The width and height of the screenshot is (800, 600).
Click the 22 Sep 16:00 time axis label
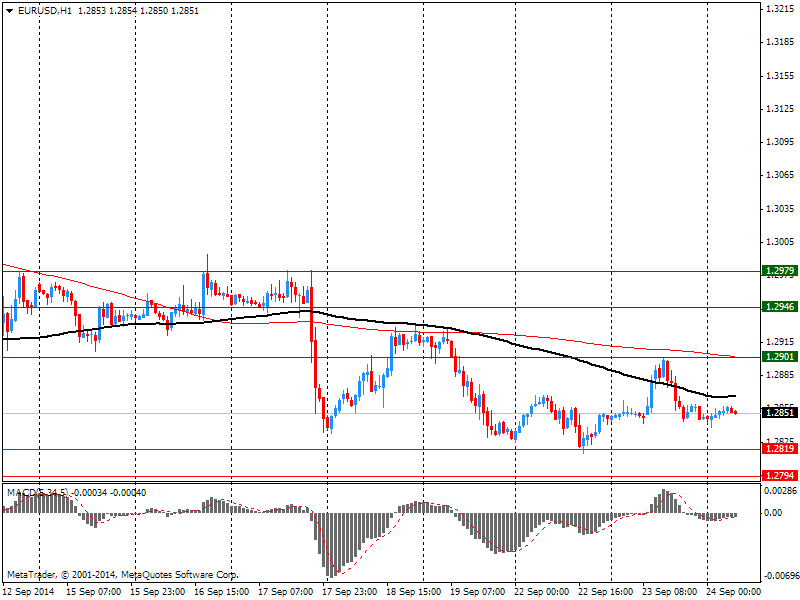tap(606, 592)
